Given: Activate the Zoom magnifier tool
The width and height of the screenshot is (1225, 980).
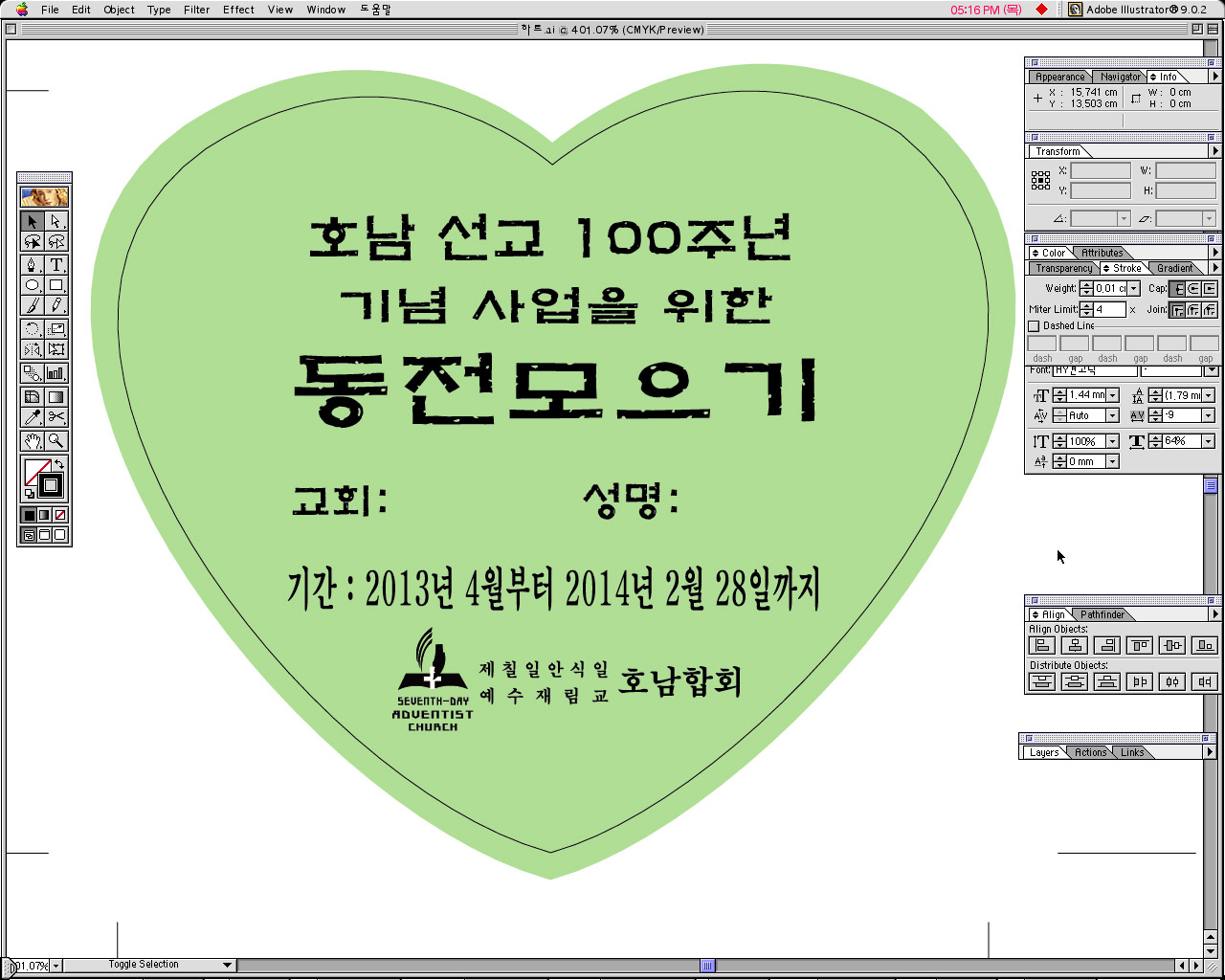Looking at the screenshot, I should click(x=56, y=441).
